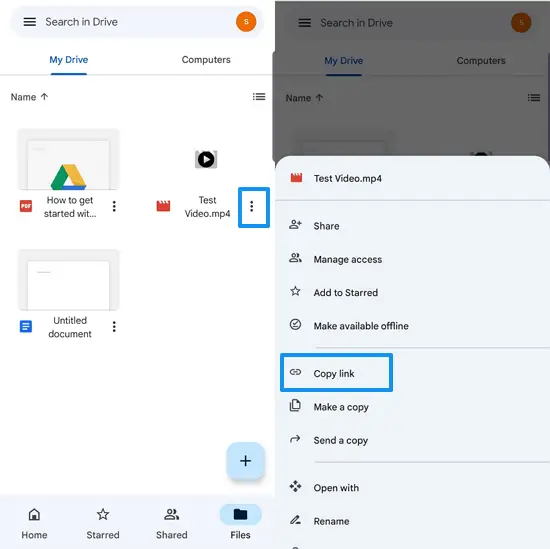Open Shared in bottom navigation

(x=172, y=524)
